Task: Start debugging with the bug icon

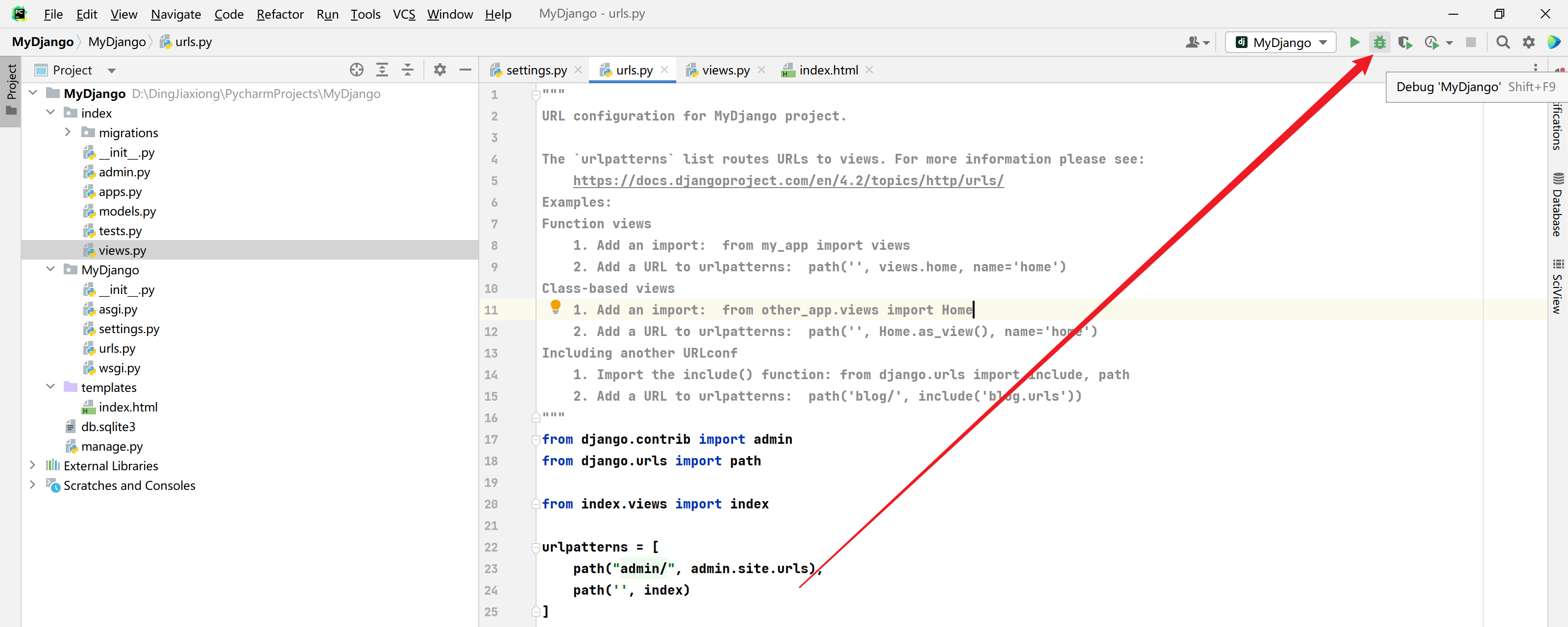Action: coord(1379,42)
